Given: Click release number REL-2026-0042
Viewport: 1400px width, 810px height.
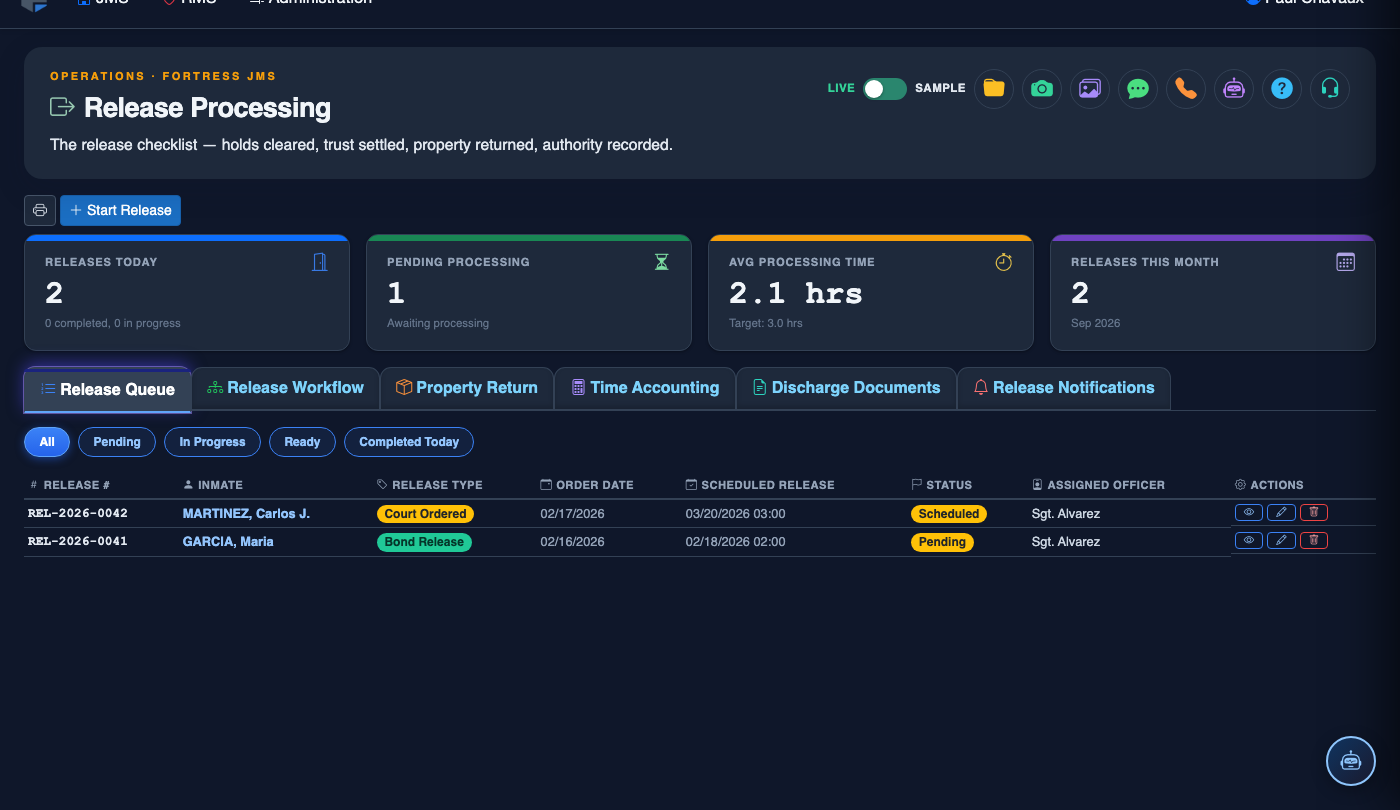Looking at the screenshot, I should tap(78, 513).
